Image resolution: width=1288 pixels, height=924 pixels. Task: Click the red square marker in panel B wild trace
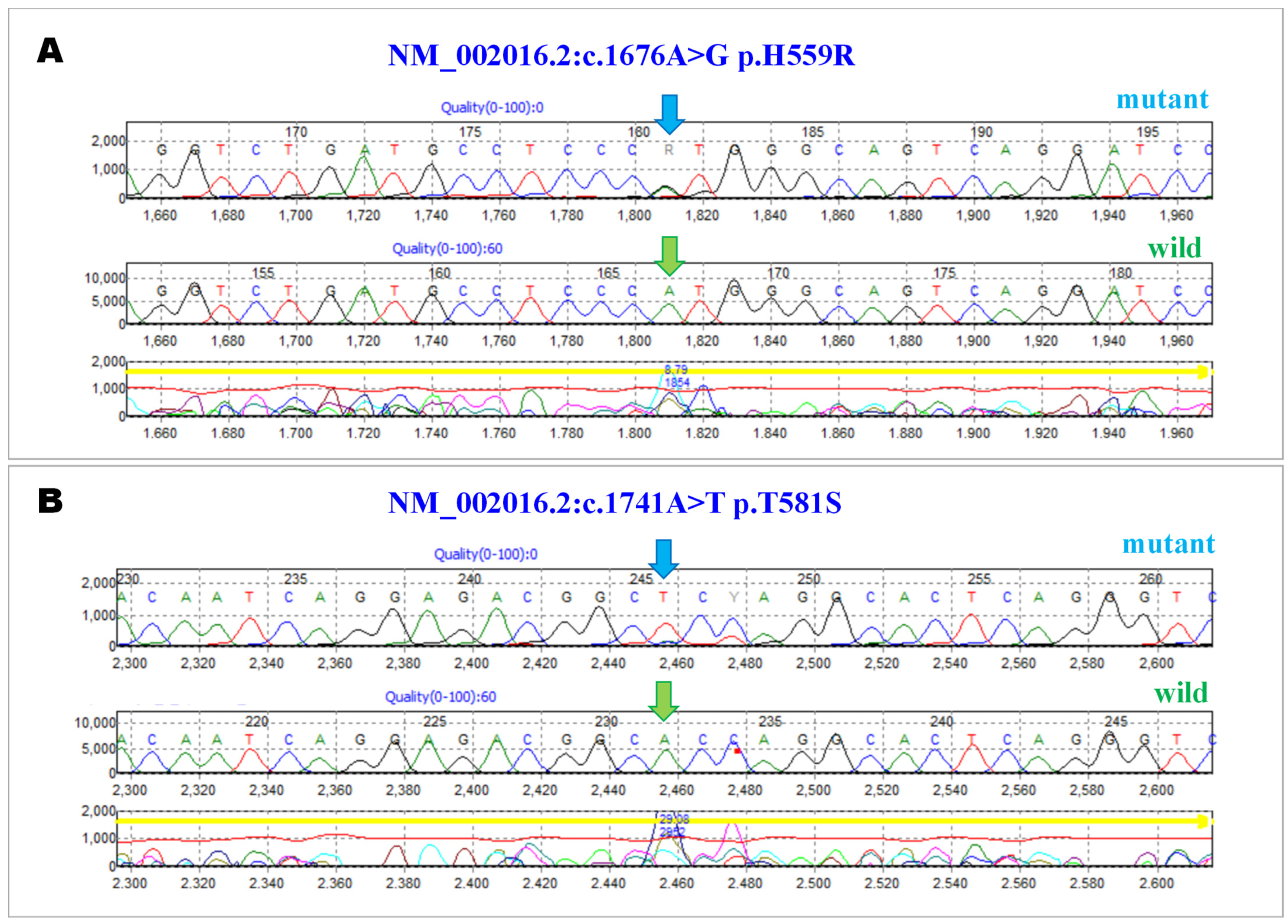click(x=737, y=751)
